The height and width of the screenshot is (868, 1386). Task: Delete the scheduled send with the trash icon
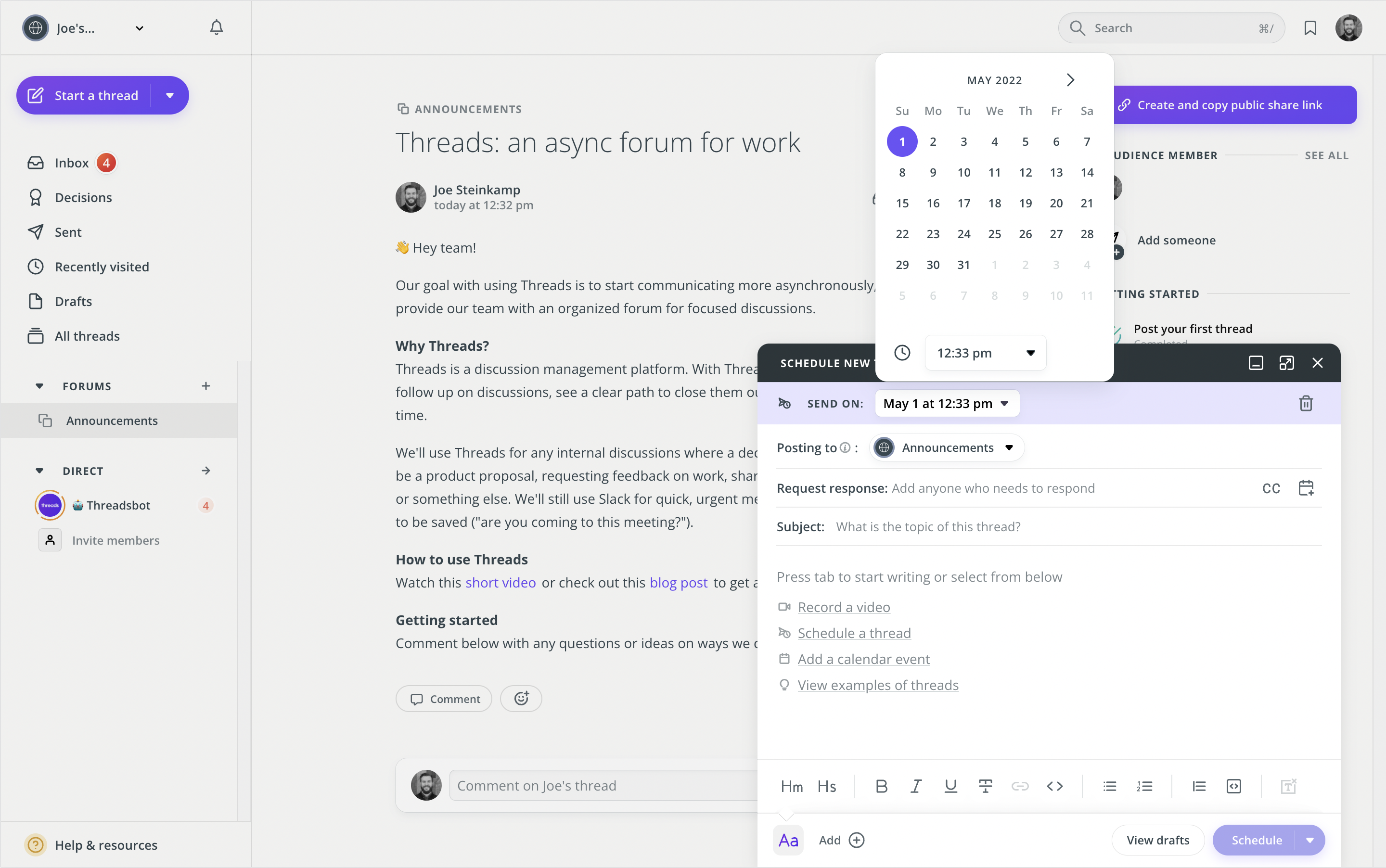[x=1306, y=403]
